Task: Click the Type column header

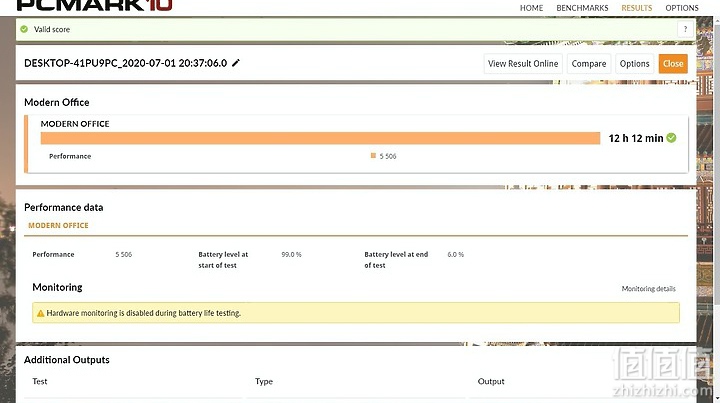Action: (x=264, y=381)
